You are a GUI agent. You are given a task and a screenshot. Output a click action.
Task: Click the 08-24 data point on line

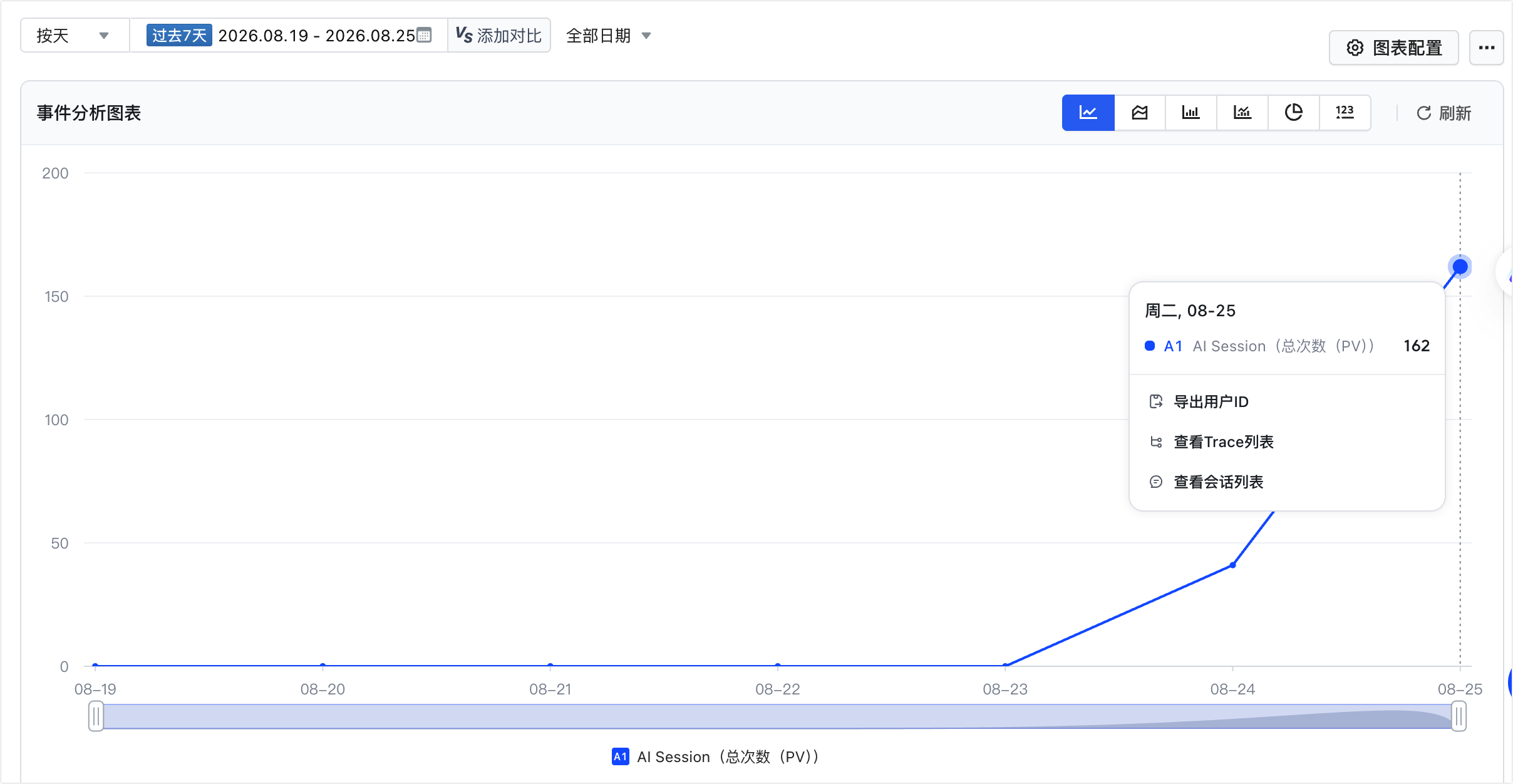click(1232, 565)
